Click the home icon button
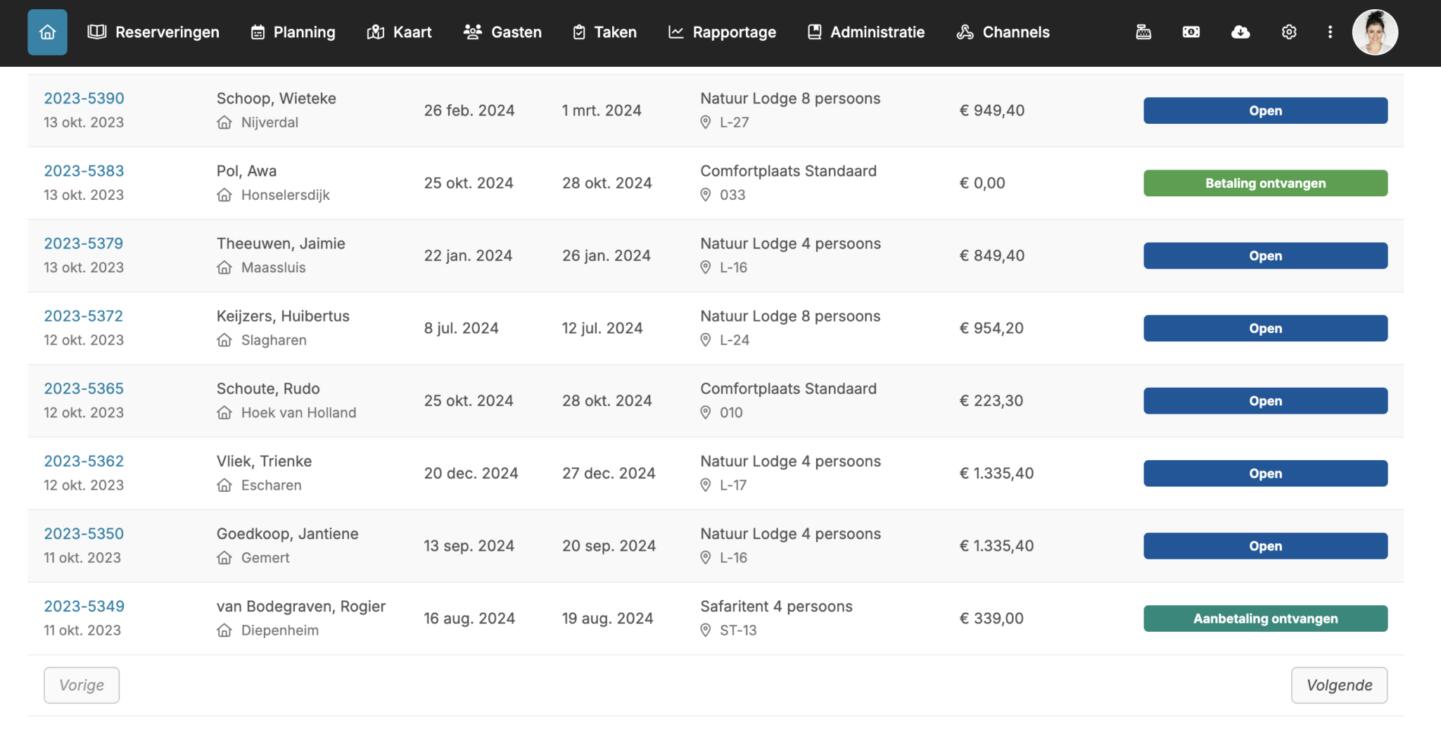This screenshot has height=736, width=1441. tap(47, 32)
